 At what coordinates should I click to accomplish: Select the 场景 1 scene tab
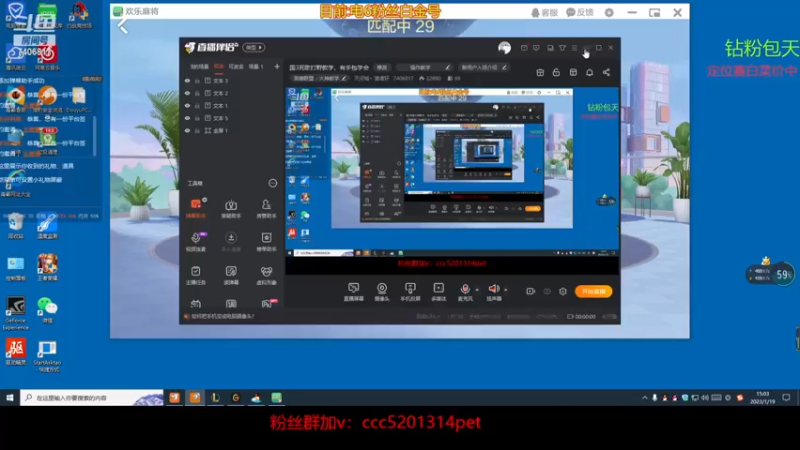256,66
